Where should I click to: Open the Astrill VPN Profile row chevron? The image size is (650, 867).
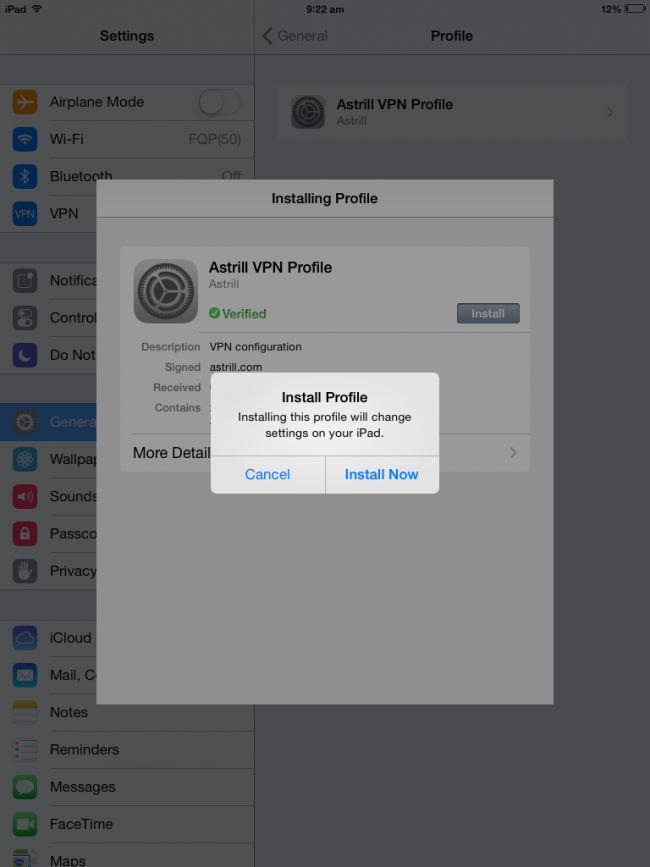[610, 112]
